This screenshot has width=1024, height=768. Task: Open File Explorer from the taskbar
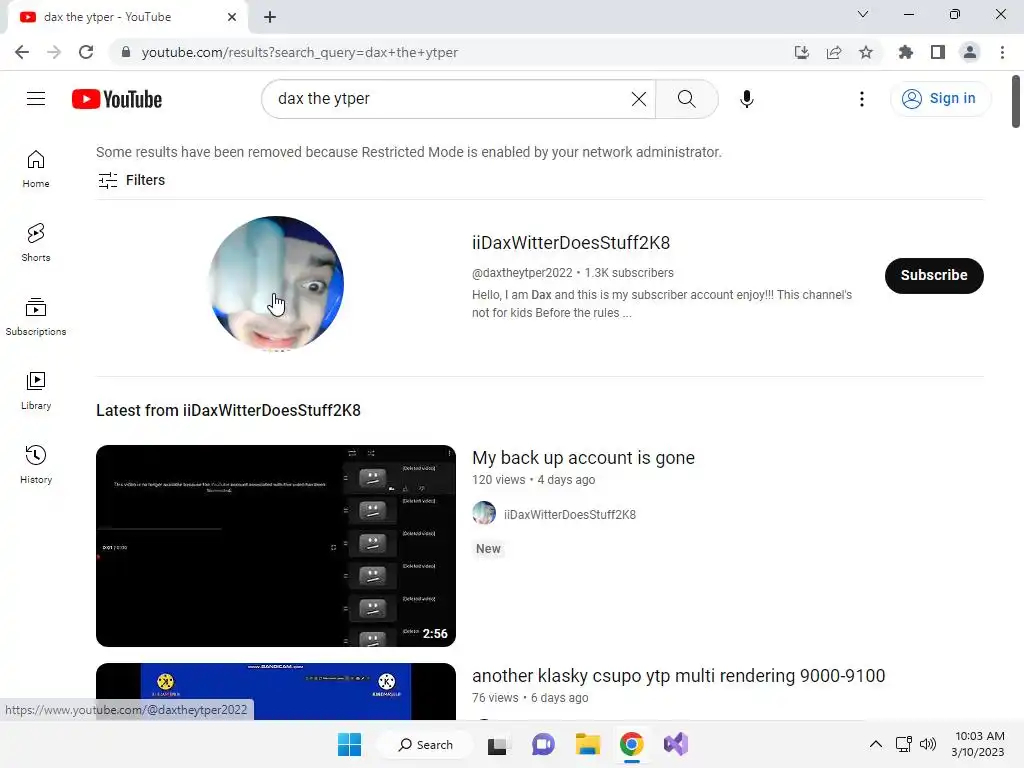pyautogui.click(x=588, y=744)
